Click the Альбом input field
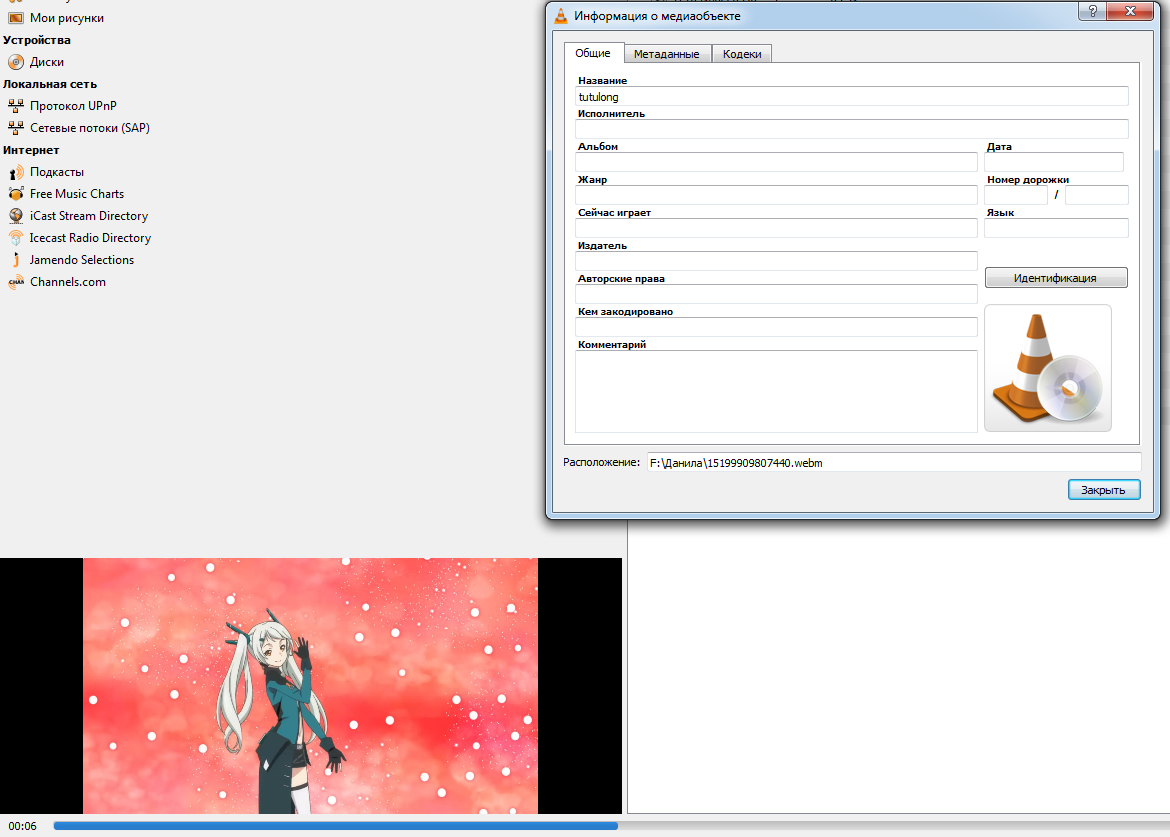The width and height of the screenshot is (1170, 837). (x=776, y=162)
